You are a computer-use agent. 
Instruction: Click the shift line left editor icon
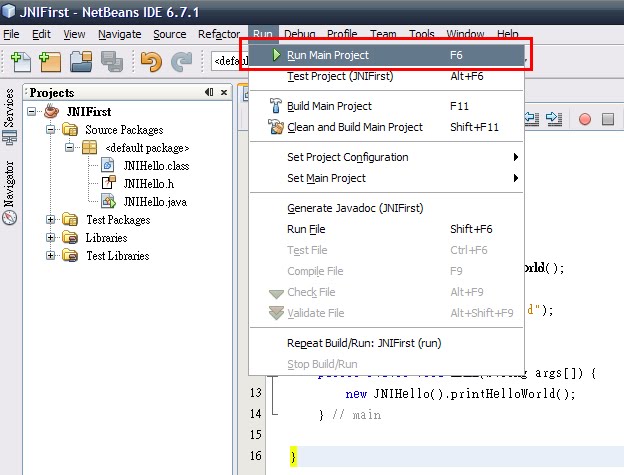point(532,119)
